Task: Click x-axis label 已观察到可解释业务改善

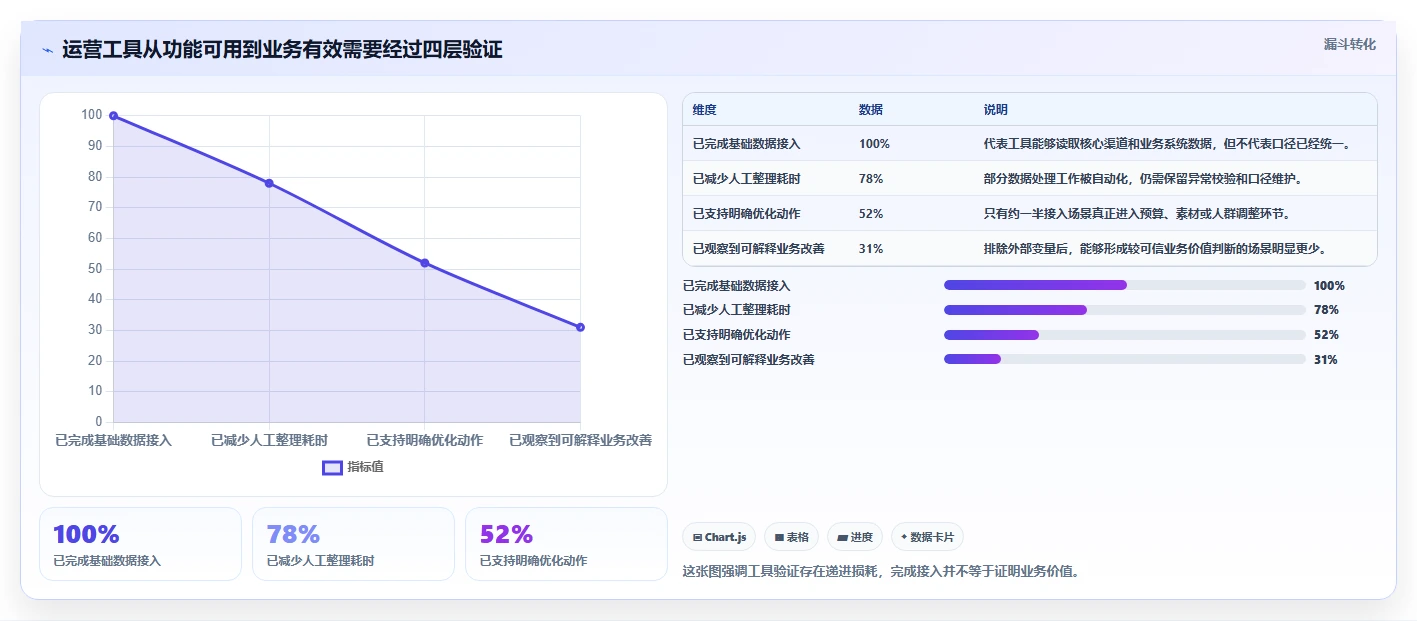Action: point(580,440)
